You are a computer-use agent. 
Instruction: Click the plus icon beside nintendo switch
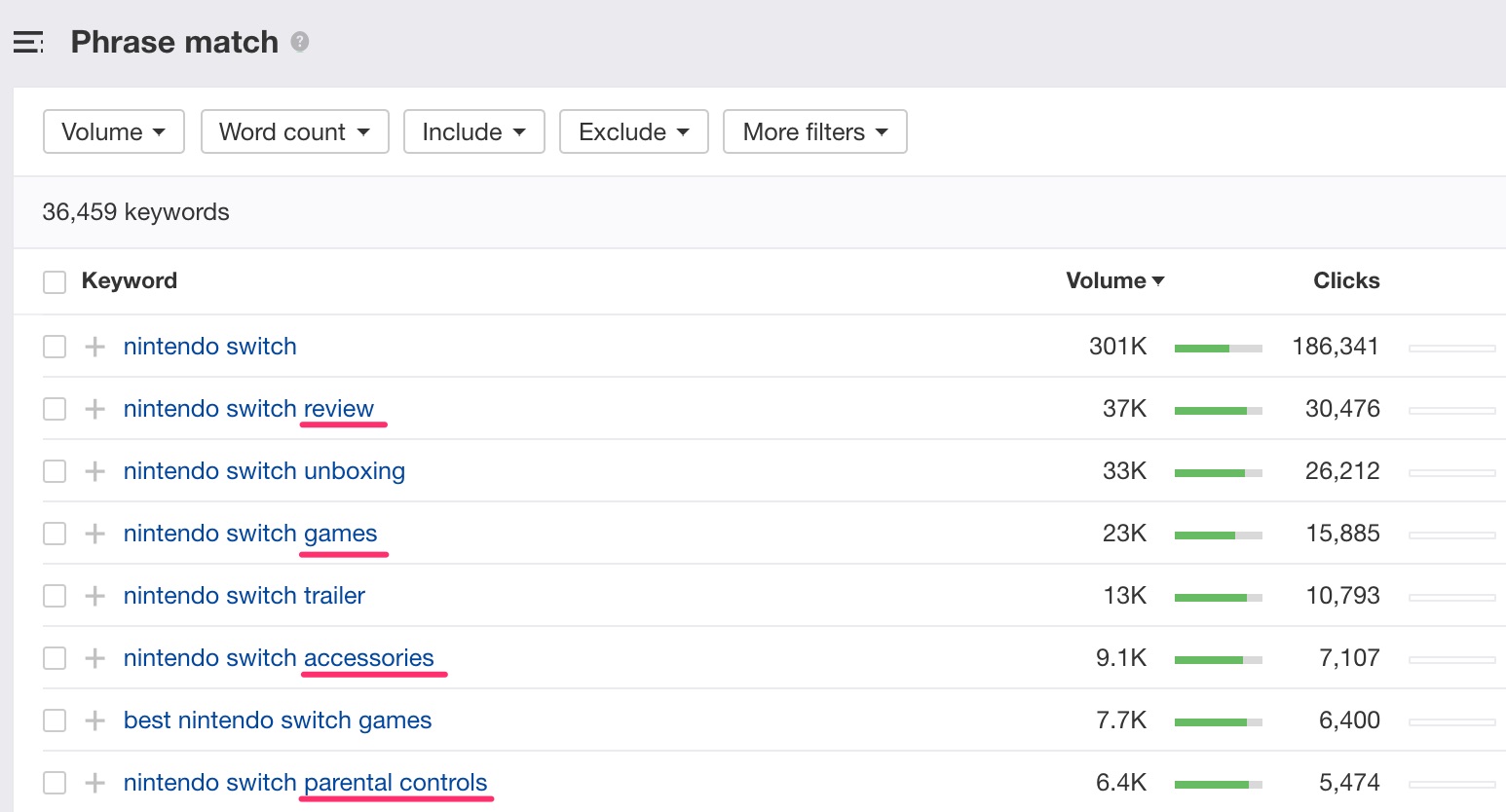[94, 346]
